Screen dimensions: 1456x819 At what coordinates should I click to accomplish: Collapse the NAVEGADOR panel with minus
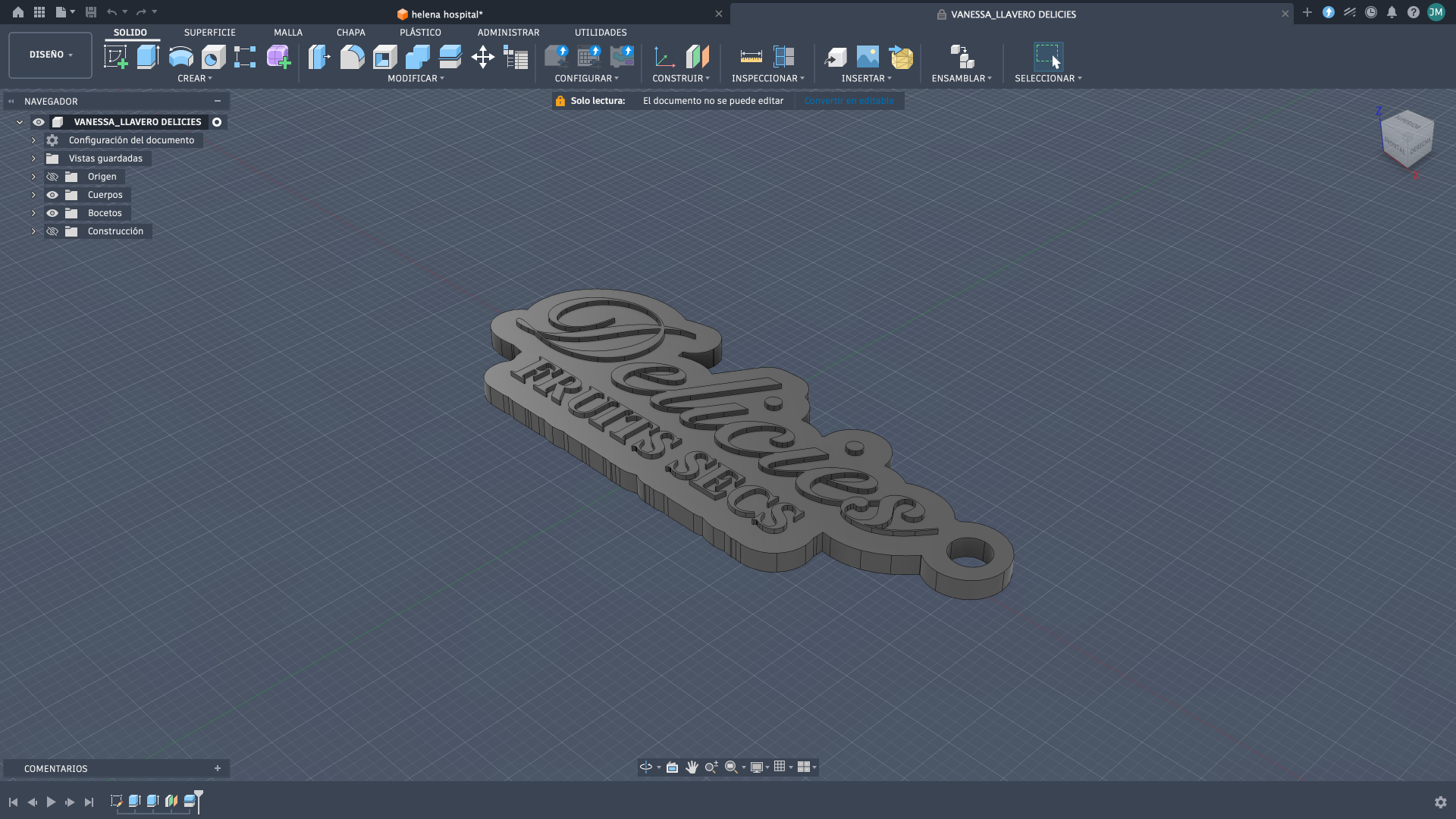pyautogui.click(x=218, y=101)
